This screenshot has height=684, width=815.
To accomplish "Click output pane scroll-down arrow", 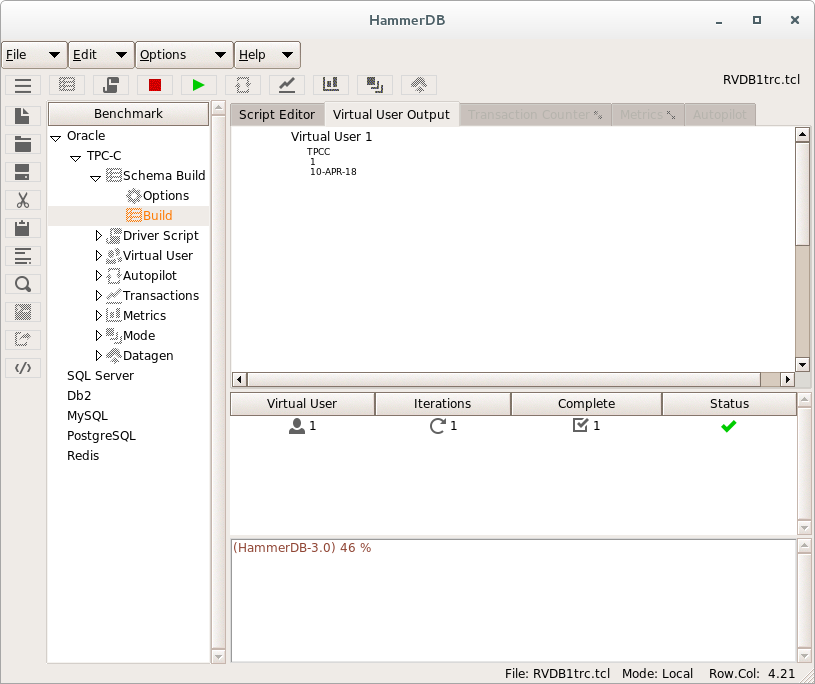I will [x=803, y=364].
